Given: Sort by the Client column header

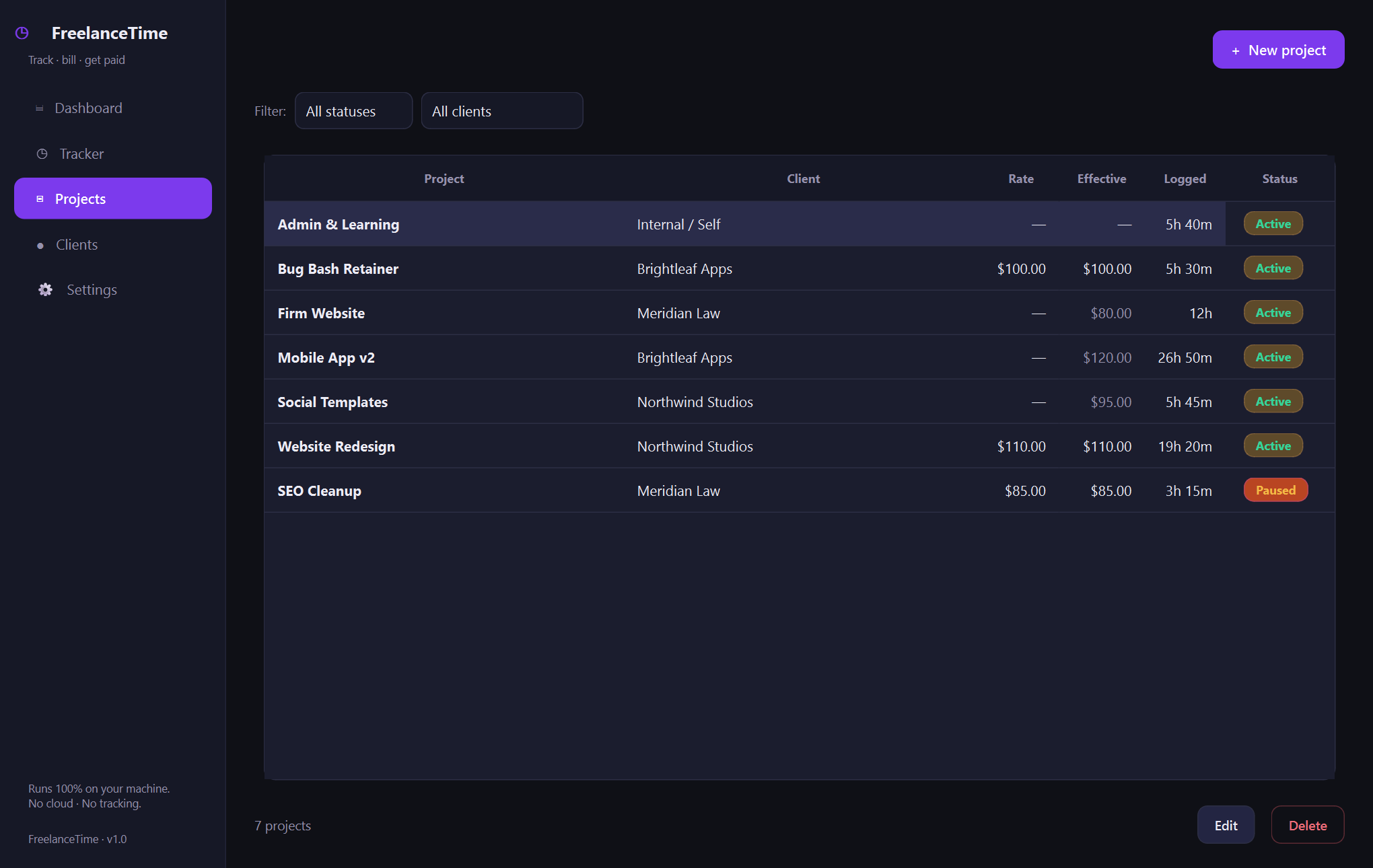Looking at the screenshot, I should click(x=804, y=179).
